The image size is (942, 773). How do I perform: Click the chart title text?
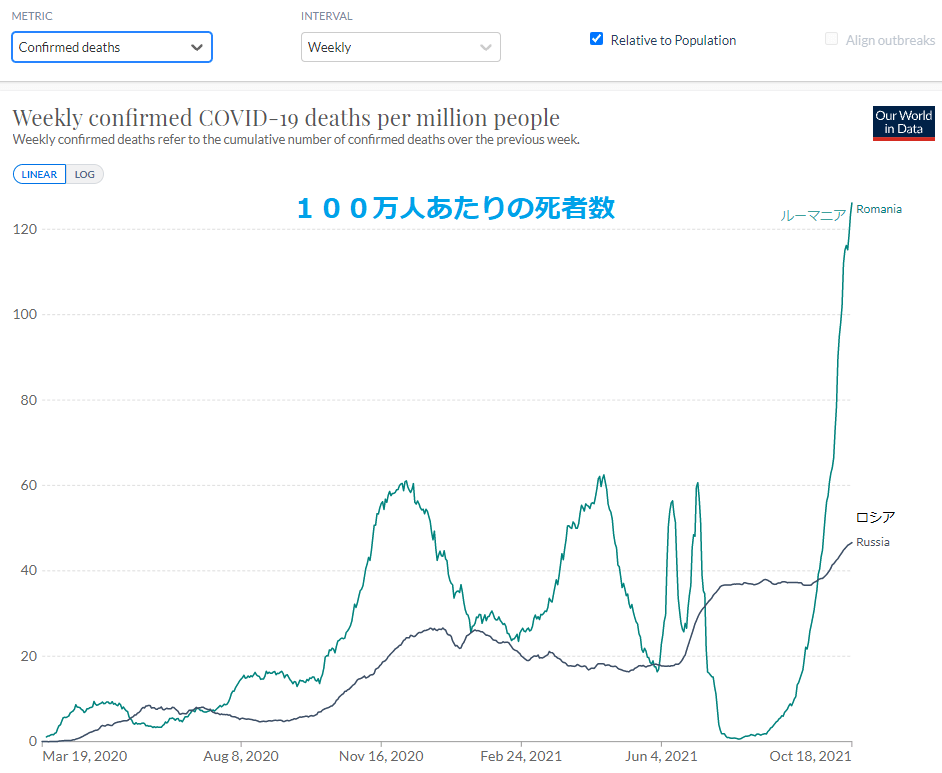(x=286, y=118)
